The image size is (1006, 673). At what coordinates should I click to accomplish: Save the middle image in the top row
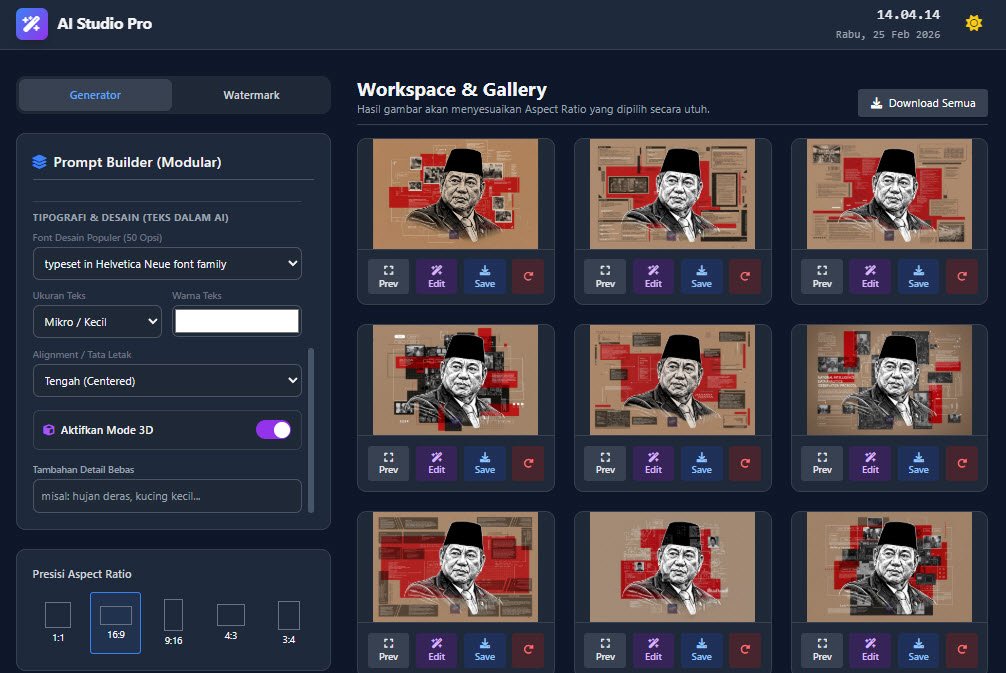click(701, 277)
